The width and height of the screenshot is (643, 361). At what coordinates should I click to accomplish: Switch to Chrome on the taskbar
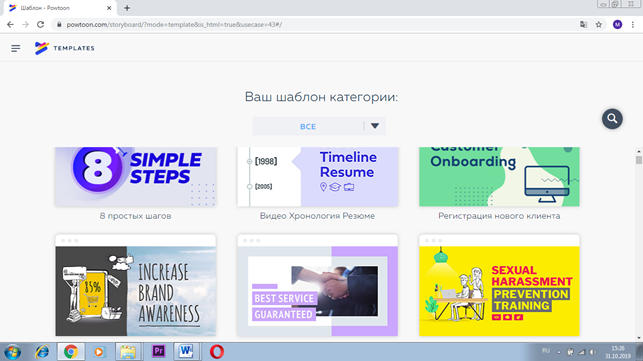(x=71, y=352)
